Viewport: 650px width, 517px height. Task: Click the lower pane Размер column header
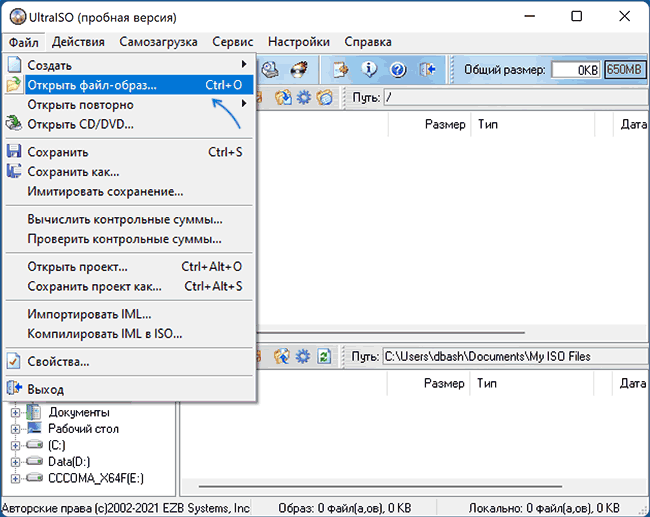click(x=428, y=384)
